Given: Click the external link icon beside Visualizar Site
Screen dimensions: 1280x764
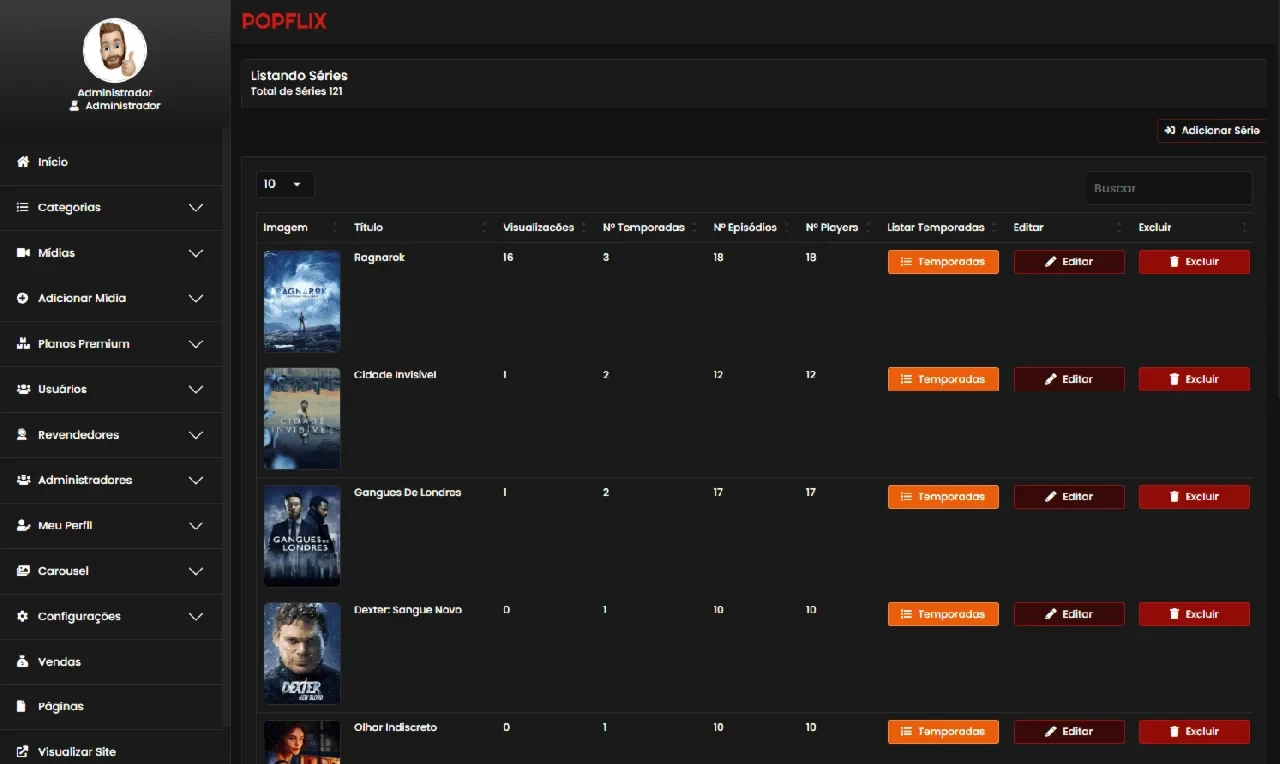Looking at the screenshot, I should click(23, 752).
